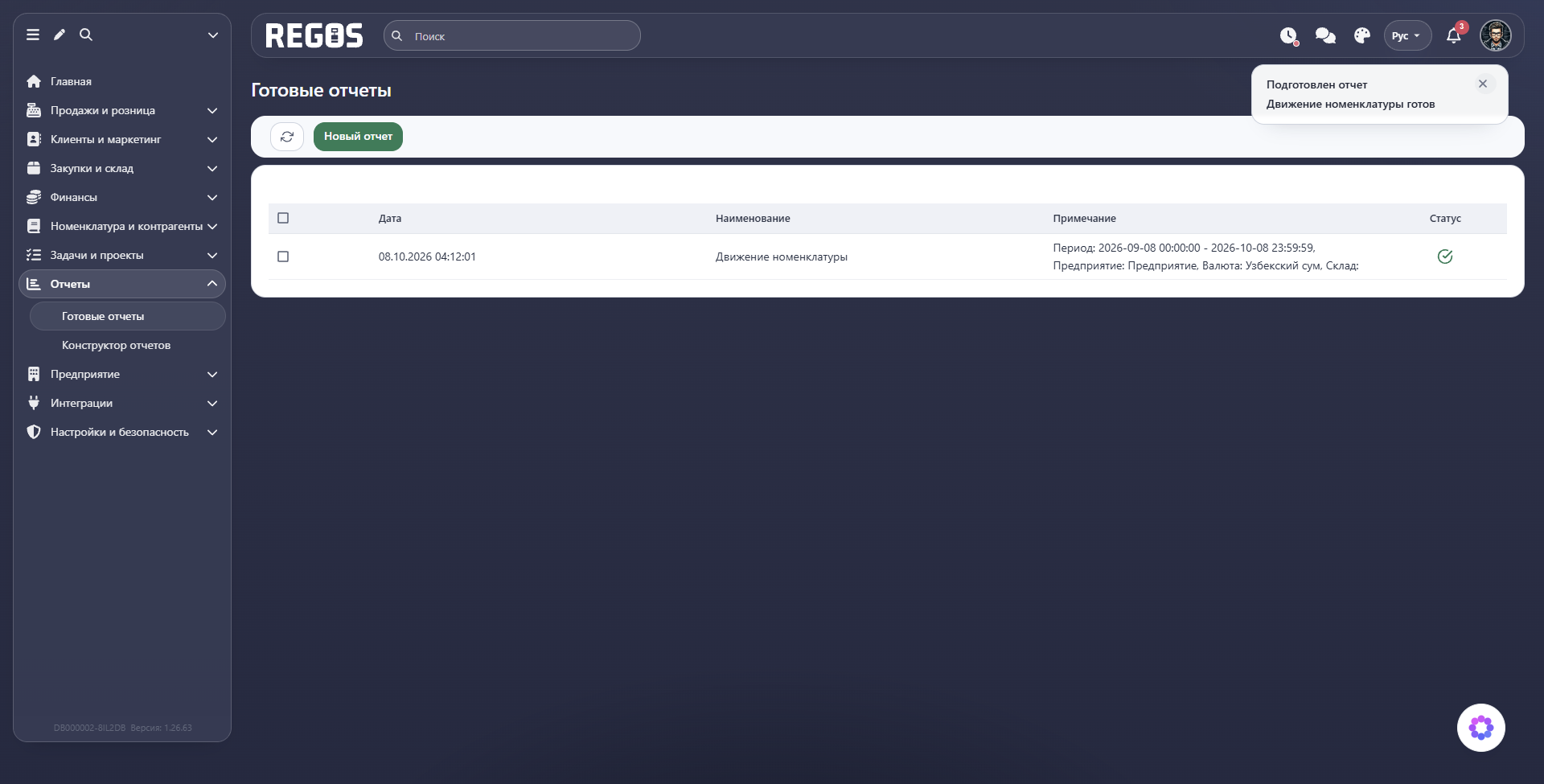Expand 'Продажи и розница' section
This screenshot has height=784, width=1544.
[122, 110]
